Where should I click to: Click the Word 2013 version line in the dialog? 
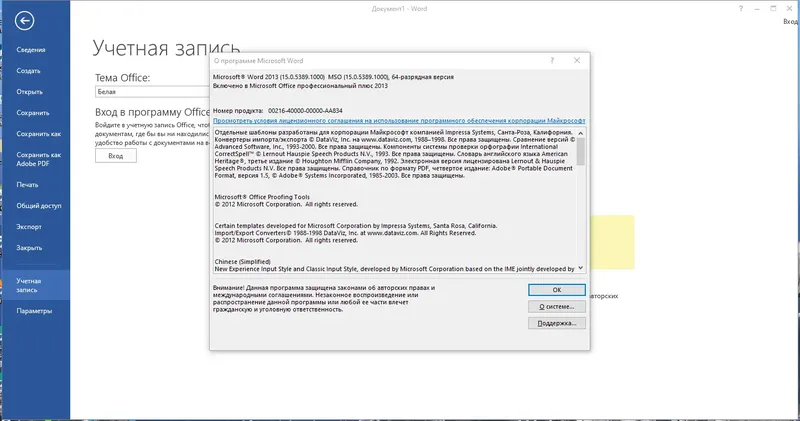[x=333, y=77]
